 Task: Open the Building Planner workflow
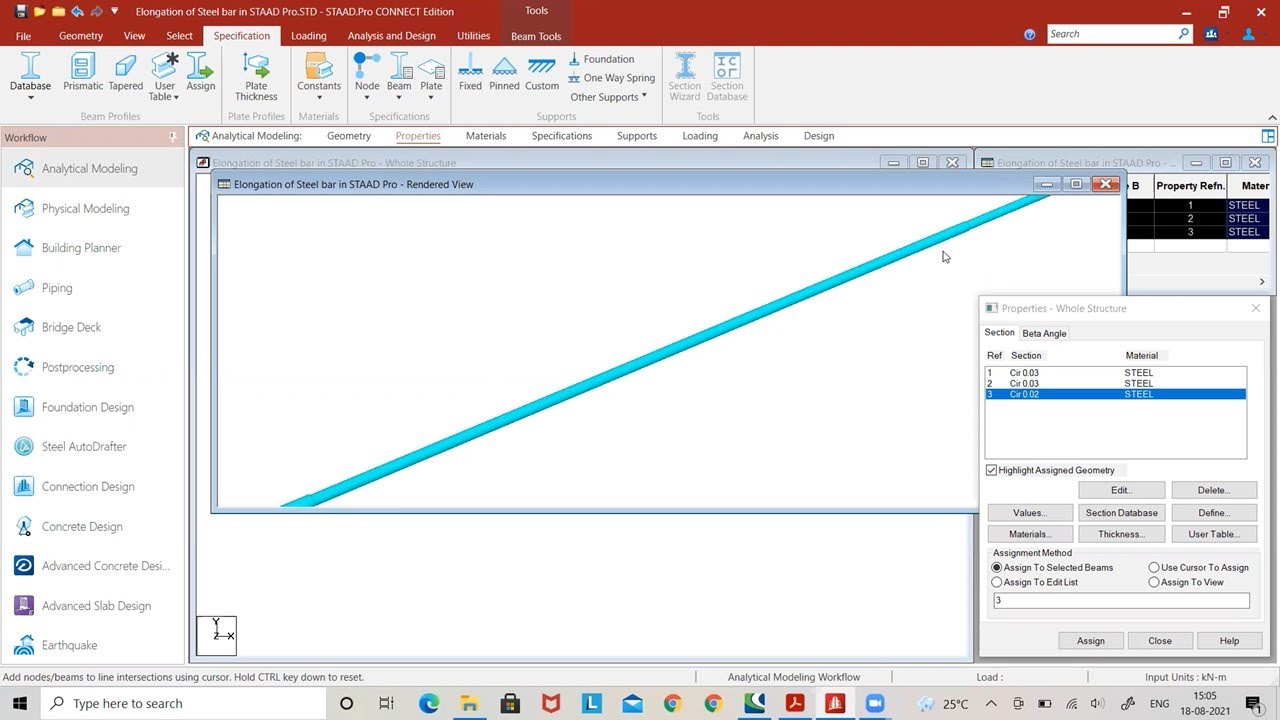pyautogui.click(x=92, y=248)
